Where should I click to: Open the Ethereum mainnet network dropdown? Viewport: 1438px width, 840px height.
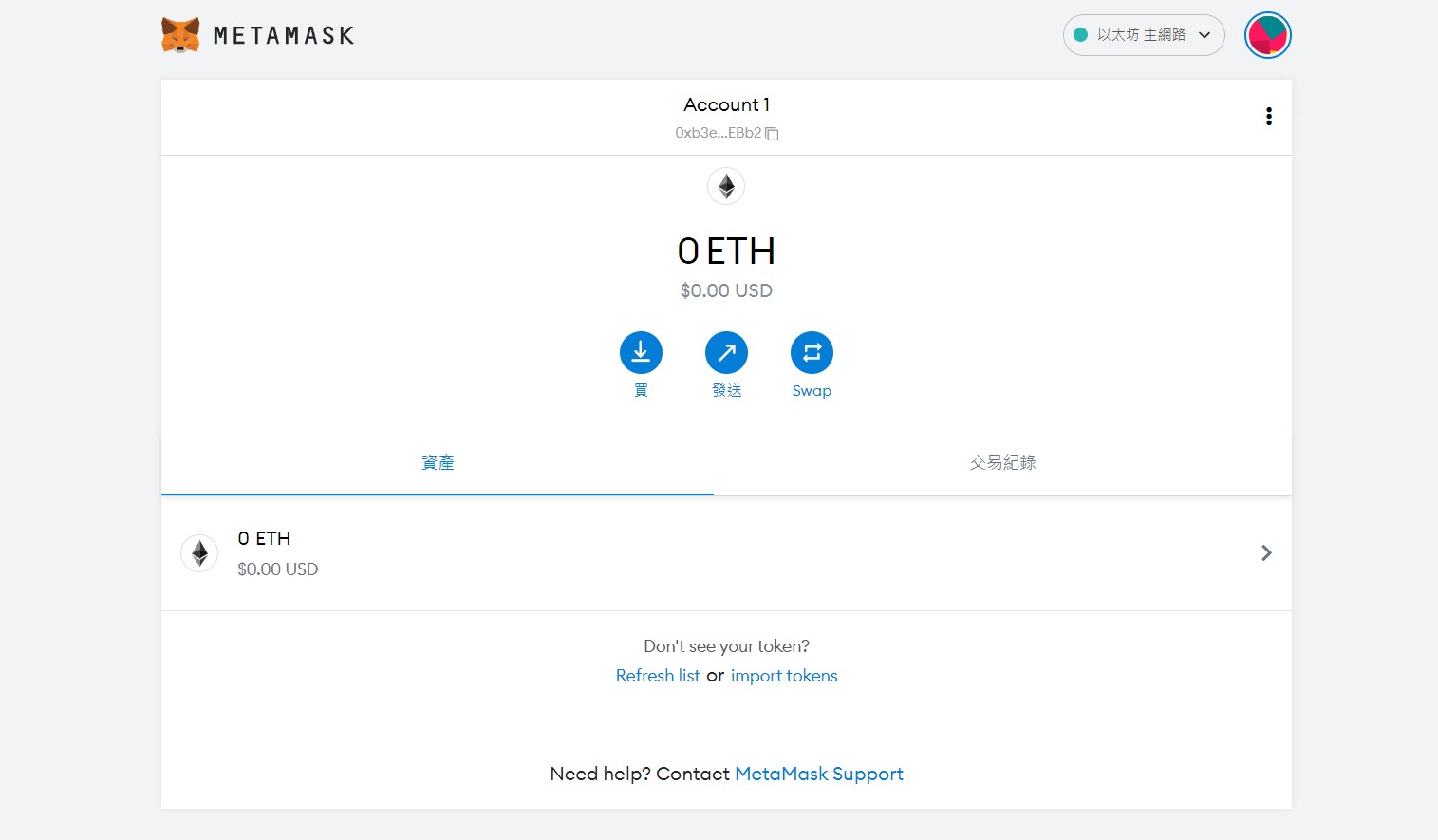coord(1144,35)
